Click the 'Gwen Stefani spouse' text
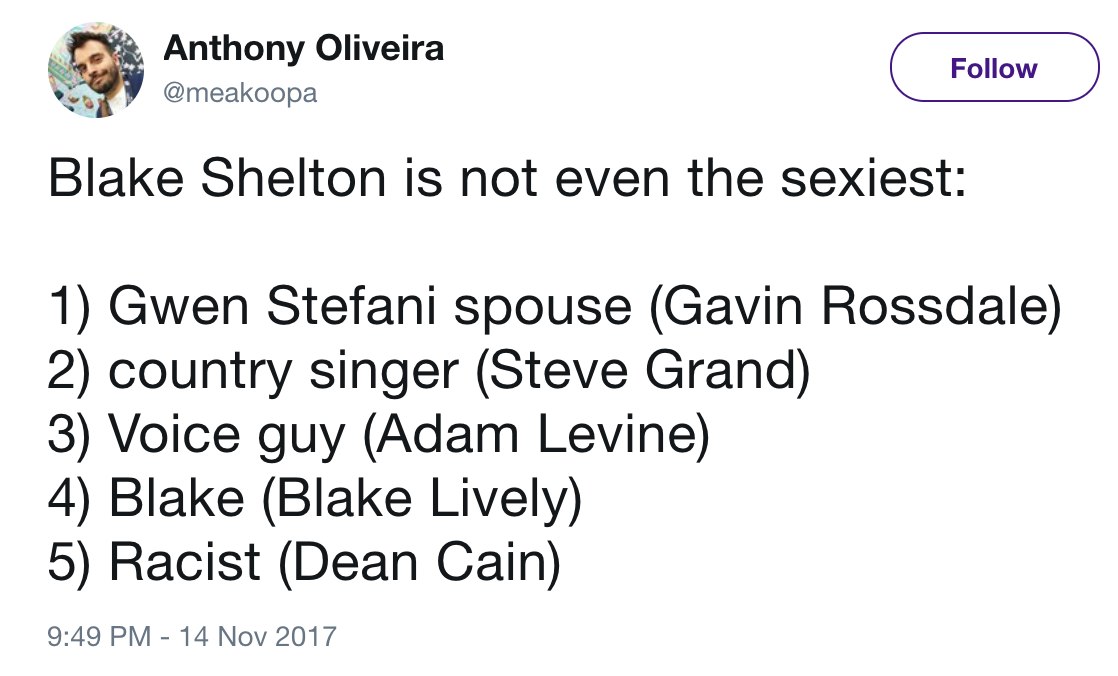Image resolution: width=1118 pixels, height=676 pixels. (x=369, y=307)
